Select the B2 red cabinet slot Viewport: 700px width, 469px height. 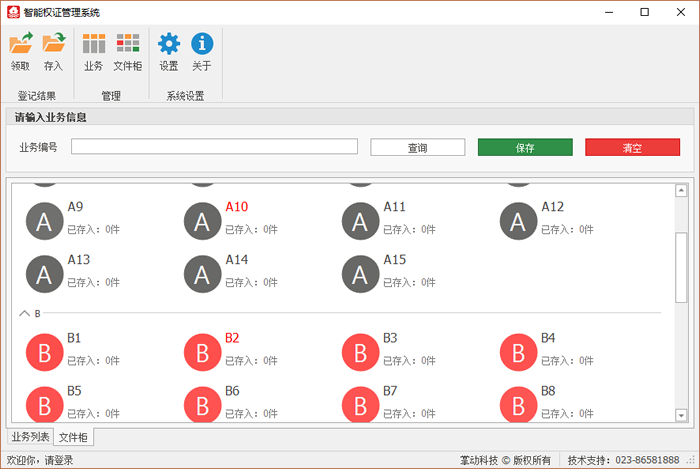pos(202,352)
